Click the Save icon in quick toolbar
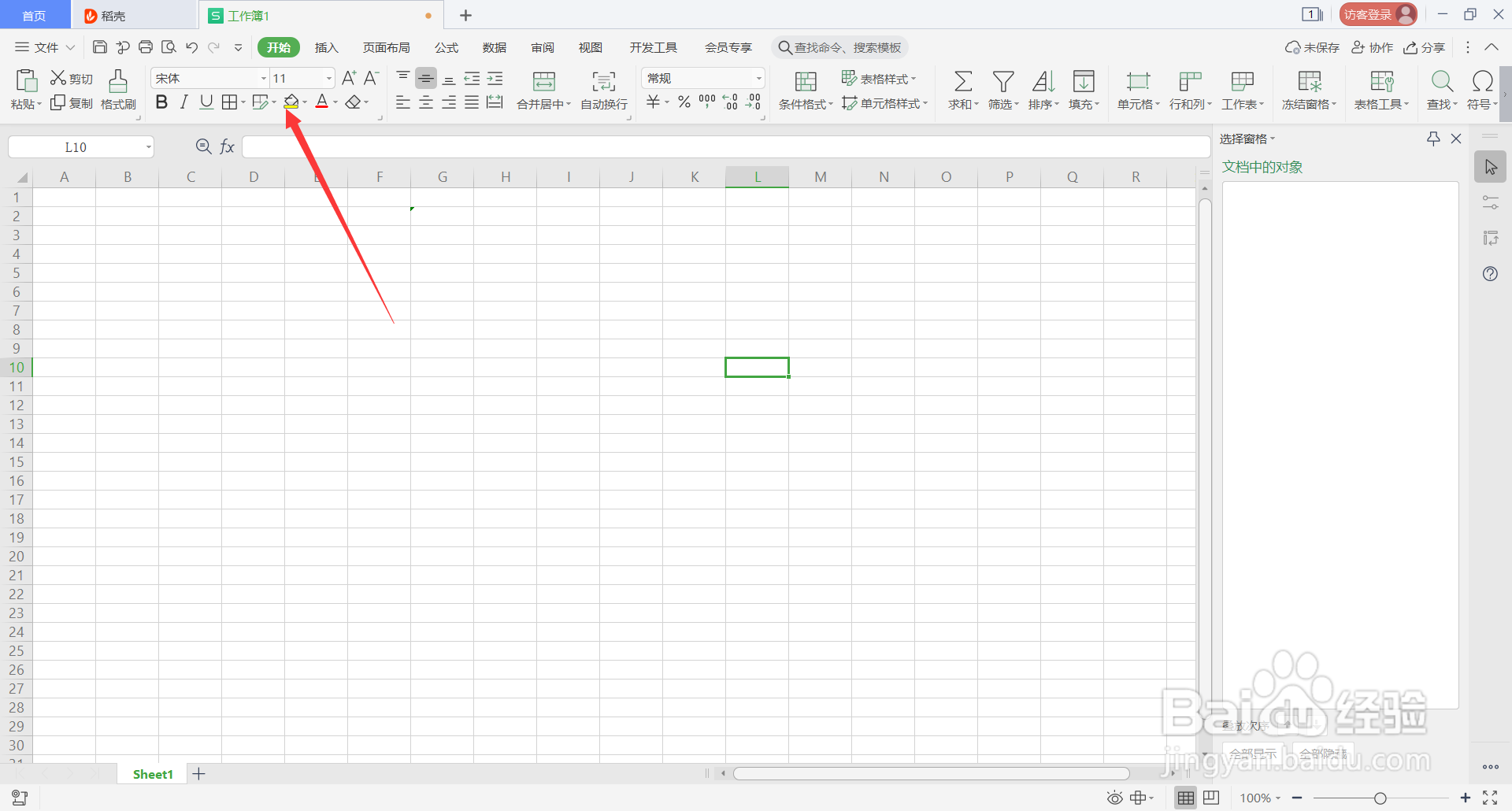Screen dimensions: 1512x811 (x=100, y=47)
